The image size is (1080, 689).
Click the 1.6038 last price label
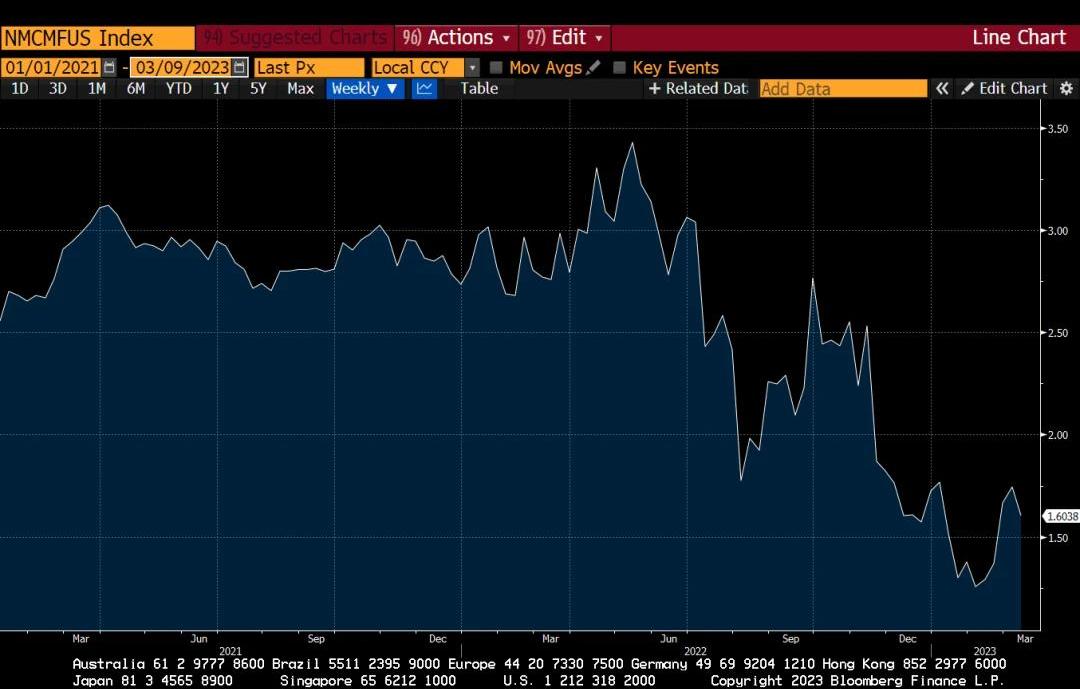coord(1061,517)
